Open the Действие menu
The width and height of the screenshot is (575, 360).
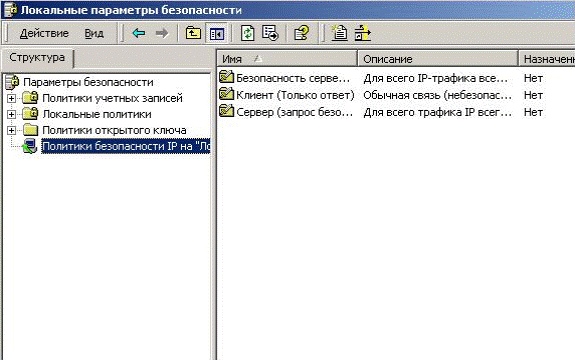coord(44,33)
